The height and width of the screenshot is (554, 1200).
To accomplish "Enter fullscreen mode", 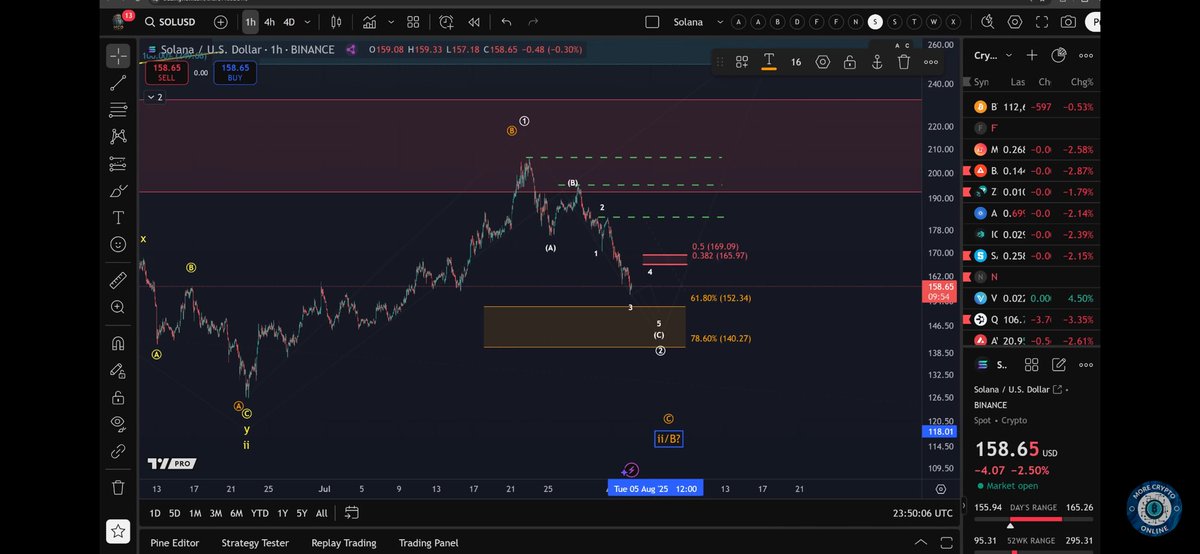I will point(1042,21).
